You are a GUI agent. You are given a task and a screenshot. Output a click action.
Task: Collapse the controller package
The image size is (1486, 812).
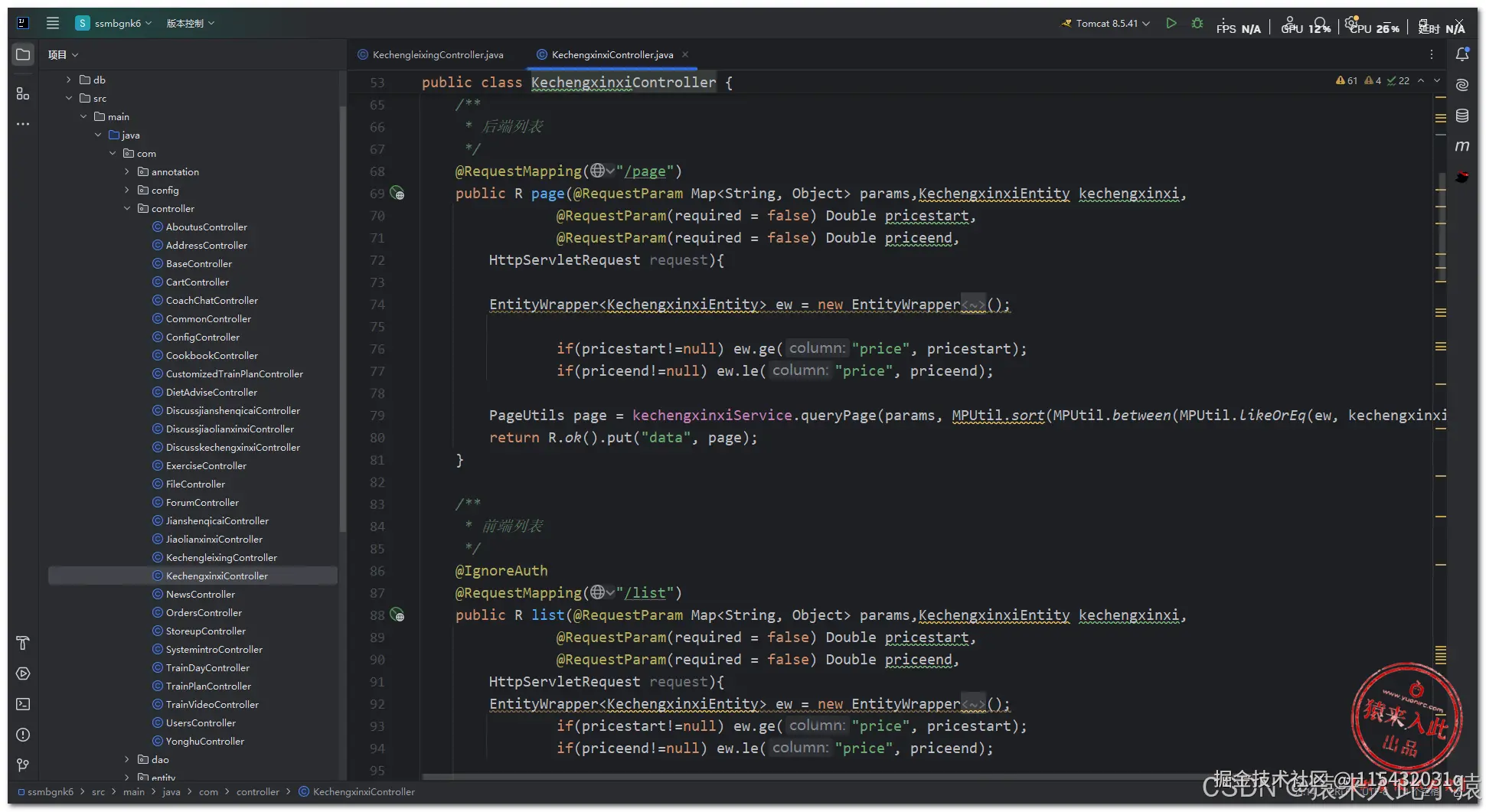(x=127, y=208)
